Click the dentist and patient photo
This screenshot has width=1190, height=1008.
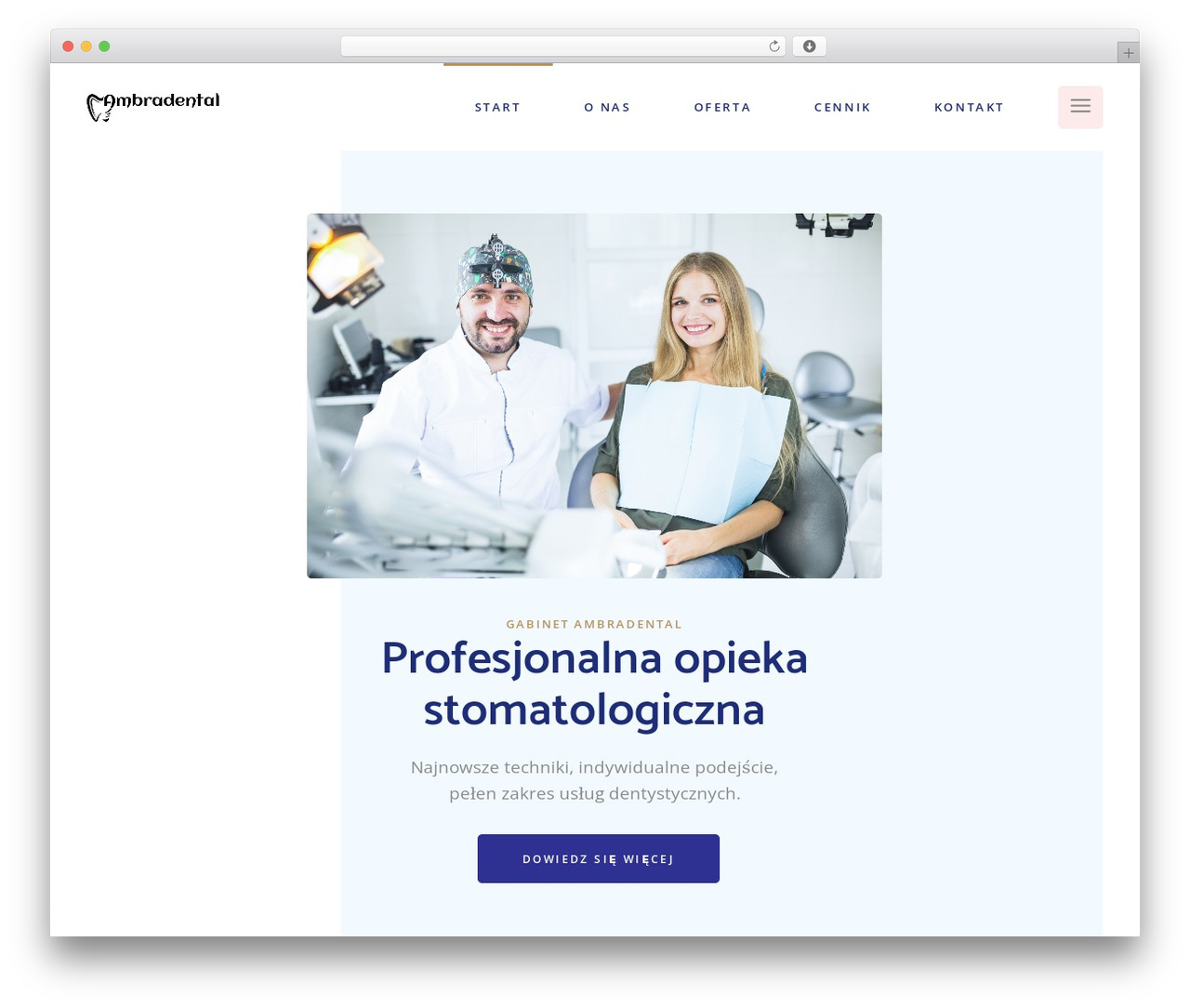pos(594,396)
